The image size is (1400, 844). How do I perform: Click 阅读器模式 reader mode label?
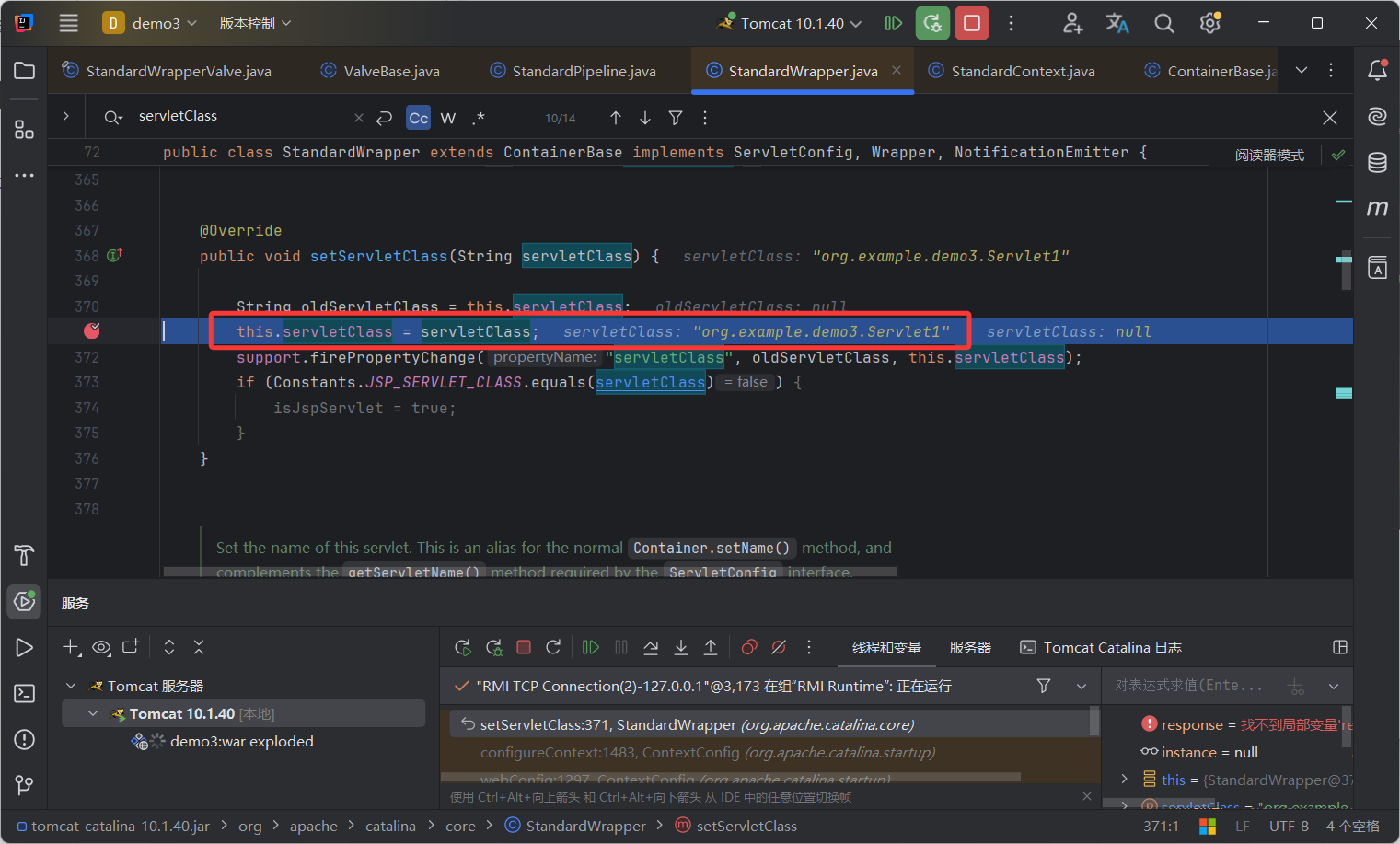(1269, 155)
